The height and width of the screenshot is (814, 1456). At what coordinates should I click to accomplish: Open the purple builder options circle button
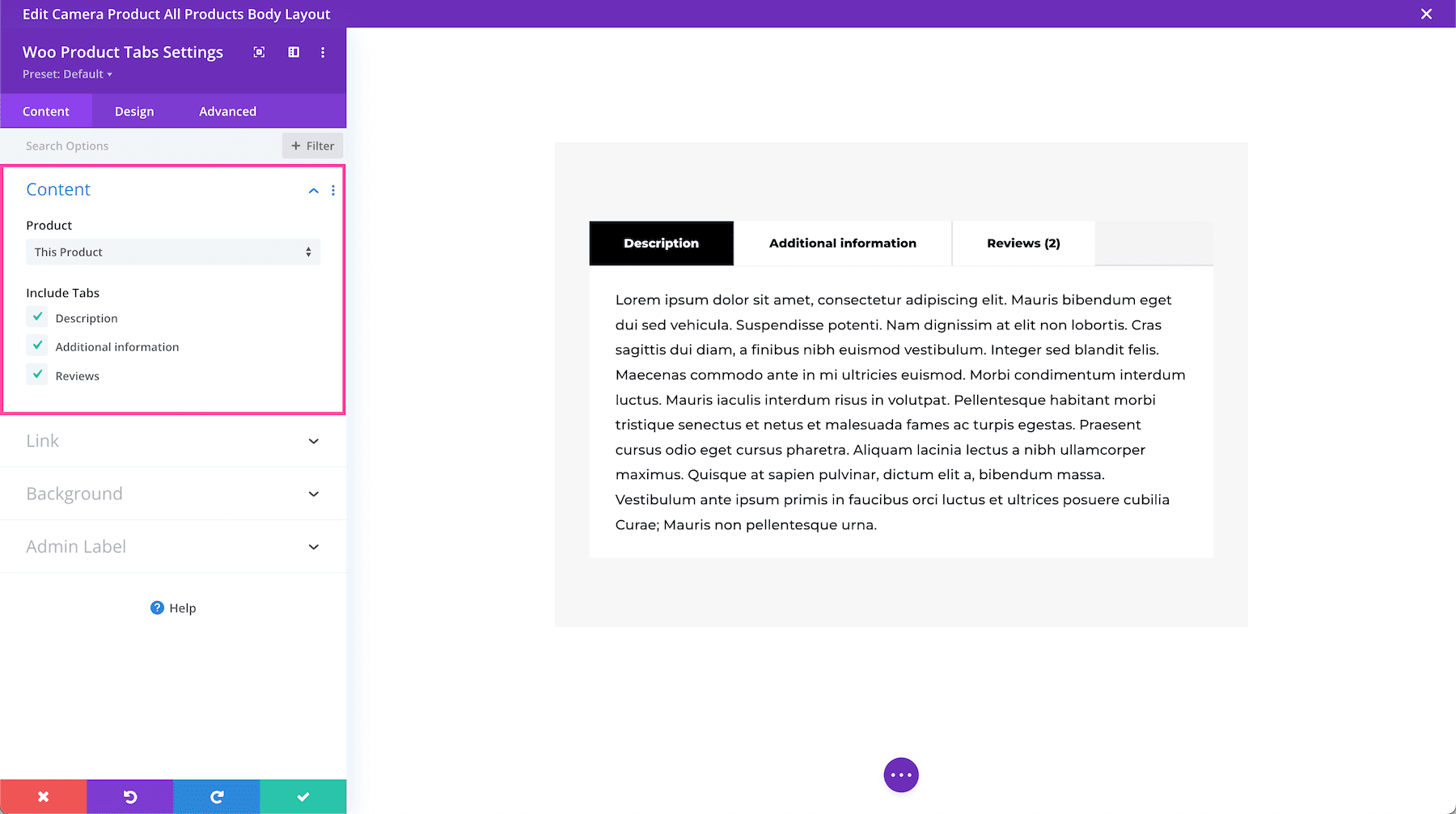901,775
